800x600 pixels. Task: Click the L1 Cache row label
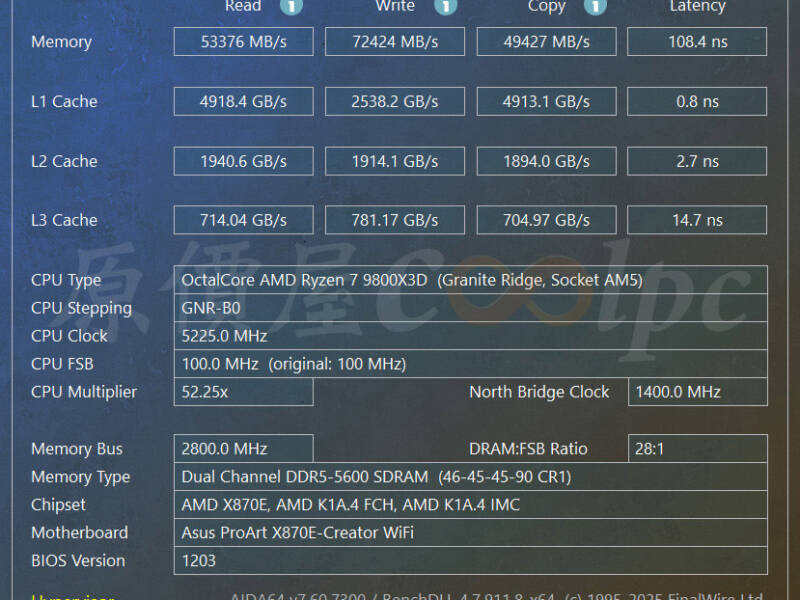tap(64, 102)
